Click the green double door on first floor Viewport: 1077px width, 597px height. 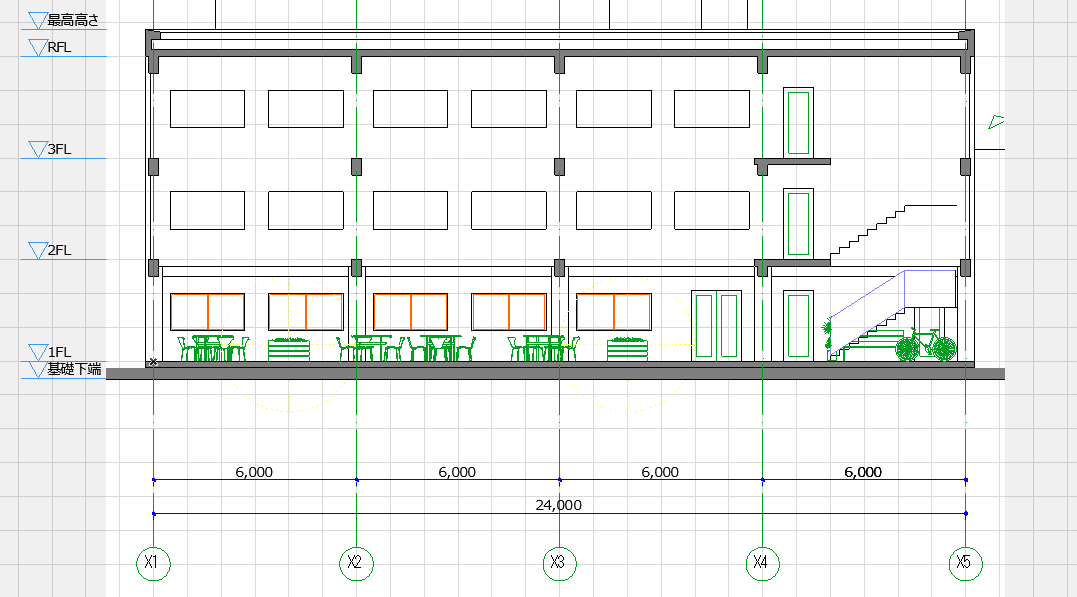(x=716, y=326)
